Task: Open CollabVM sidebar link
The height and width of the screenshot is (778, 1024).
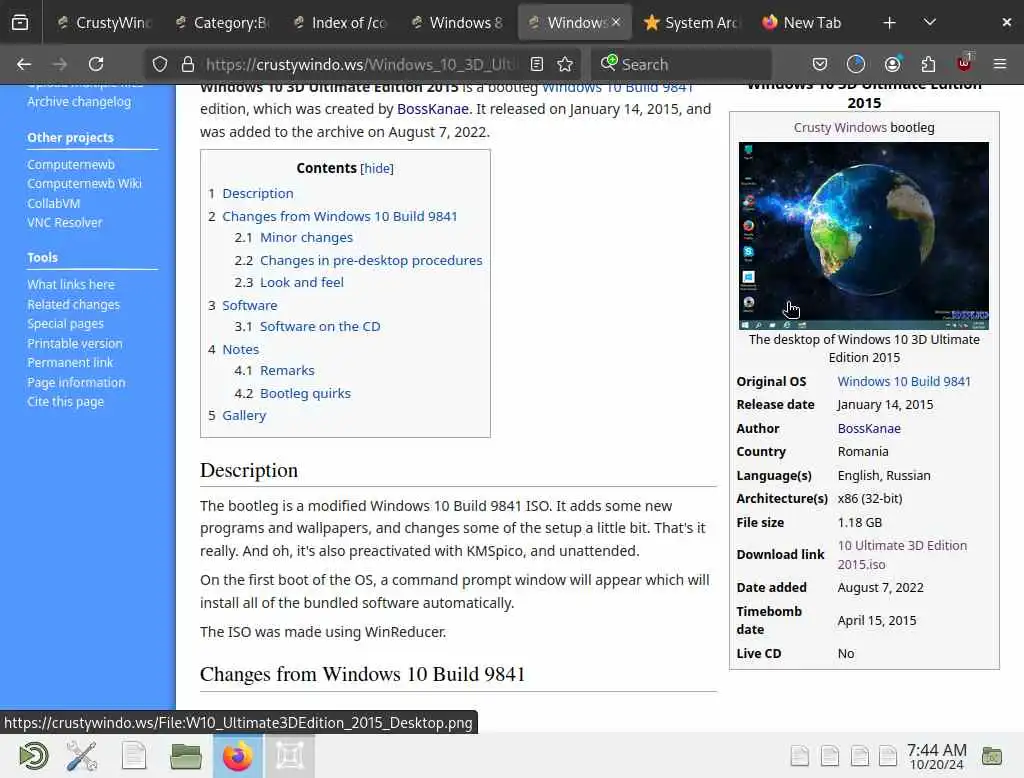Action: click(x=54, y=203)
